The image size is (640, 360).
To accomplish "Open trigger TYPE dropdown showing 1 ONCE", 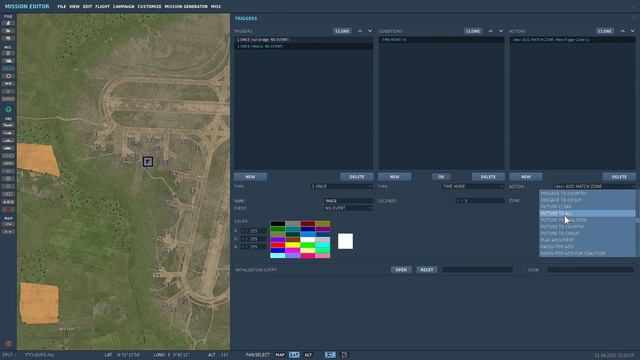I will (x=342, y=187).
